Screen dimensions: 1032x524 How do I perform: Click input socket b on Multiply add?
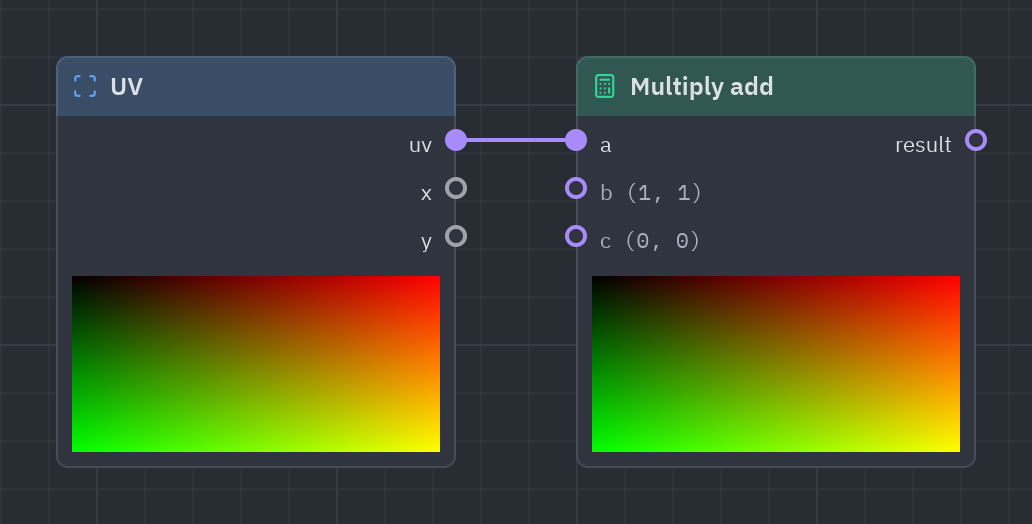point(576,188)
